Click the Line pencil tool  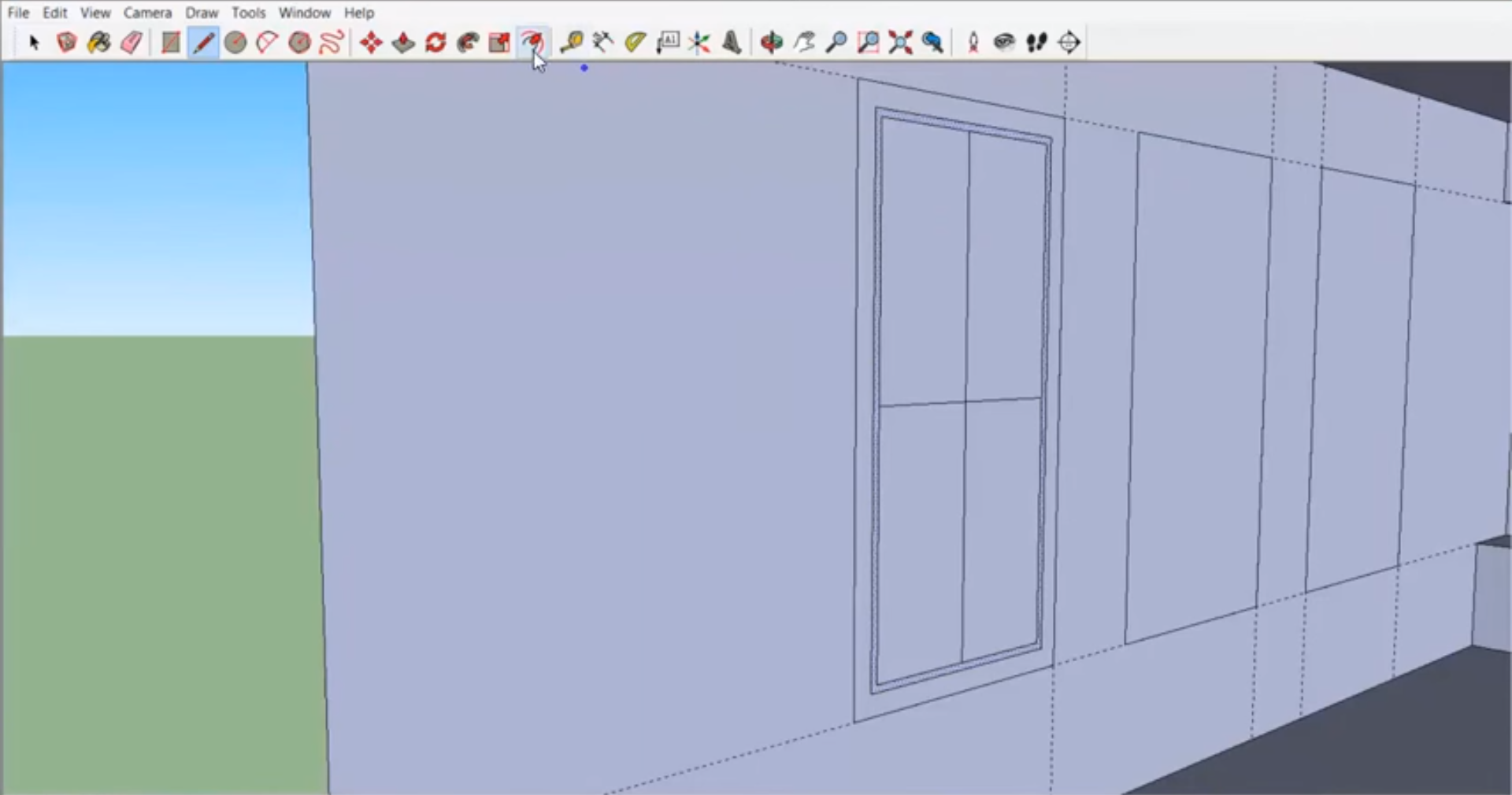point(203,43)
